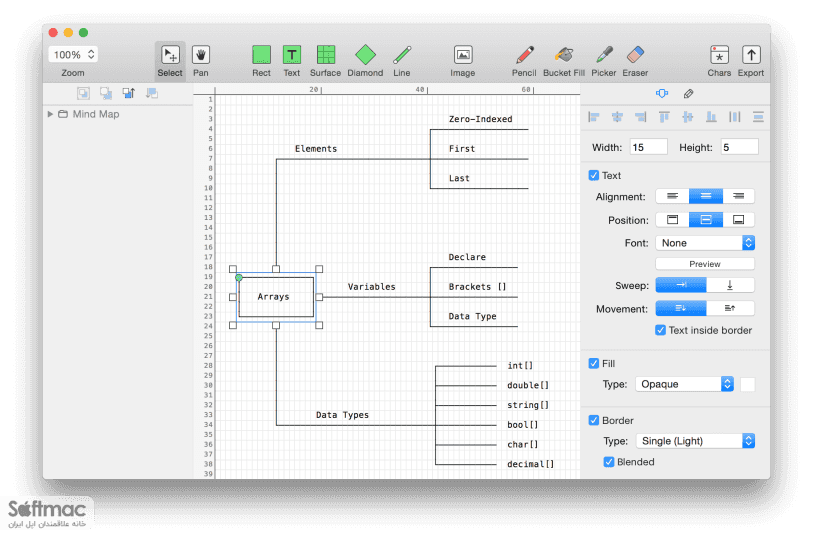Click the Width input field

coord(649,147)
